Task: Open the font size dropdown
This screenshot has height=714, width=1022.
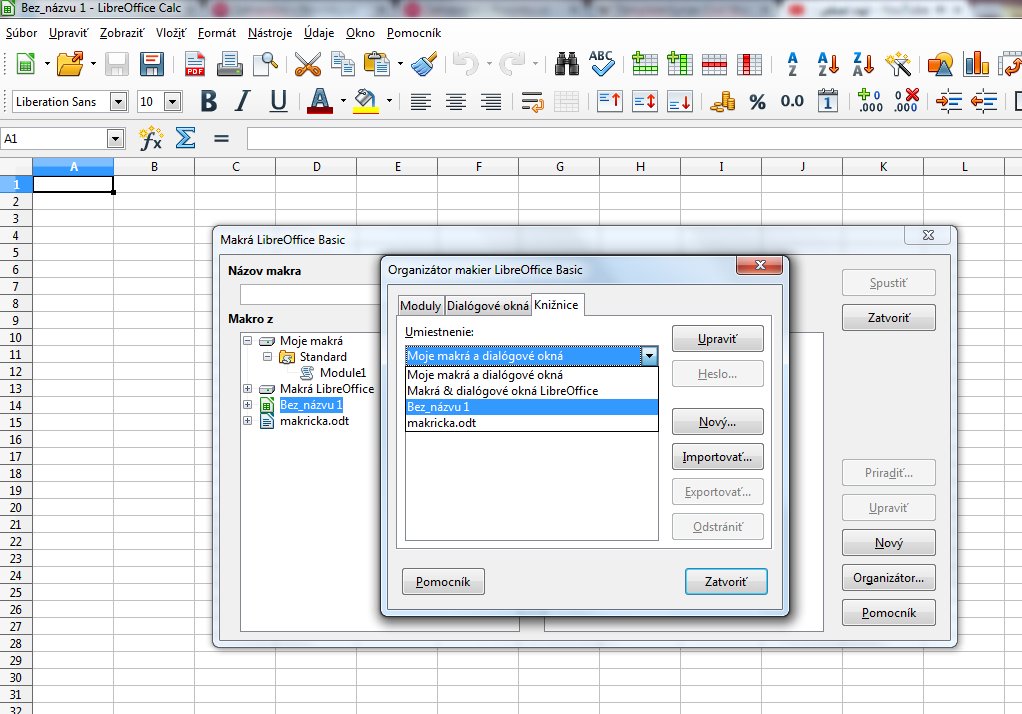Action: pyautogui.click(x=172, y=102)
